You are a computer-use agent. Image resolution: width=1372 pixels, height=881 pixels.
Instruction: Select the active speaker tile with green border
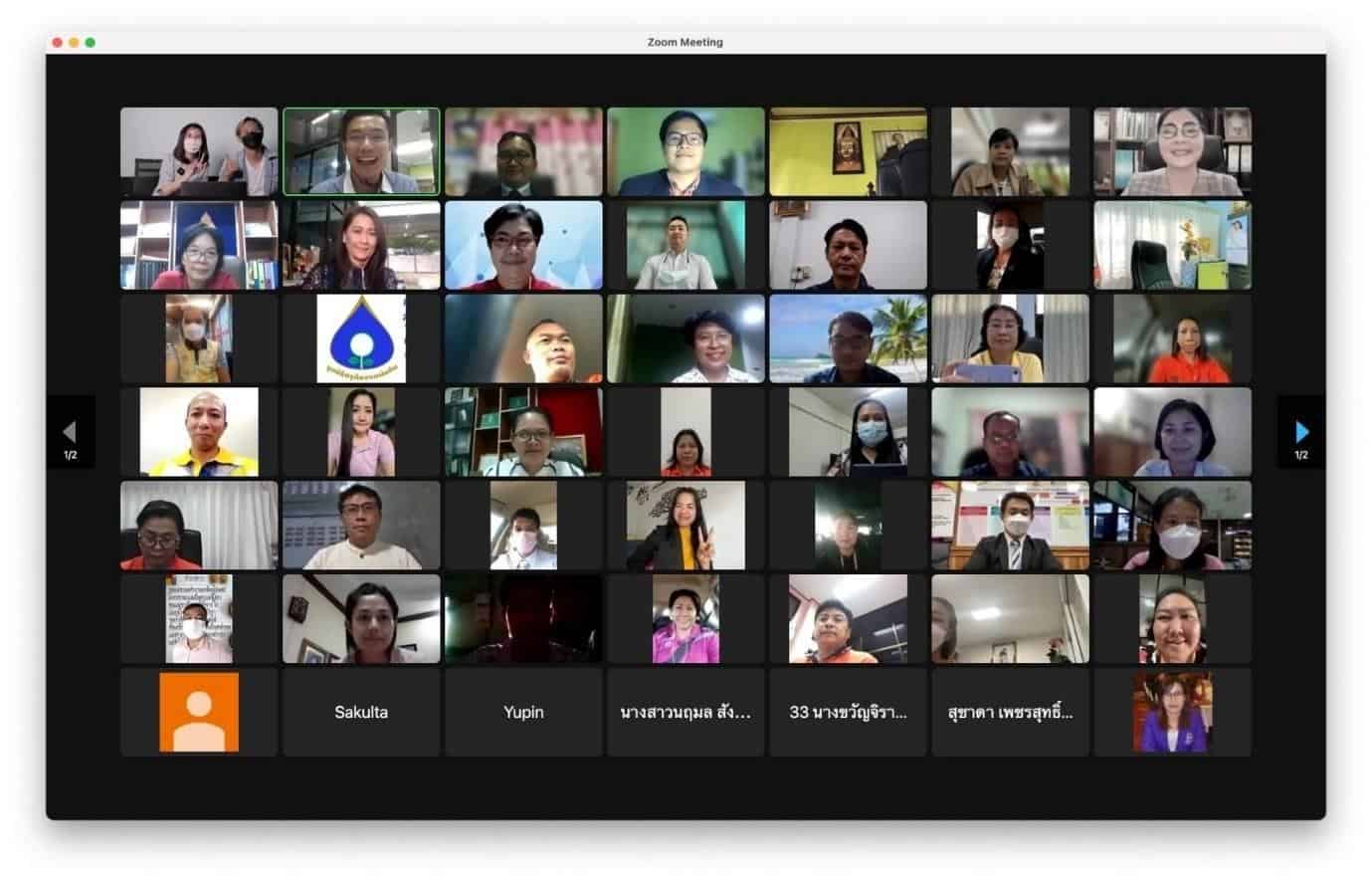(x=361, y=151)
